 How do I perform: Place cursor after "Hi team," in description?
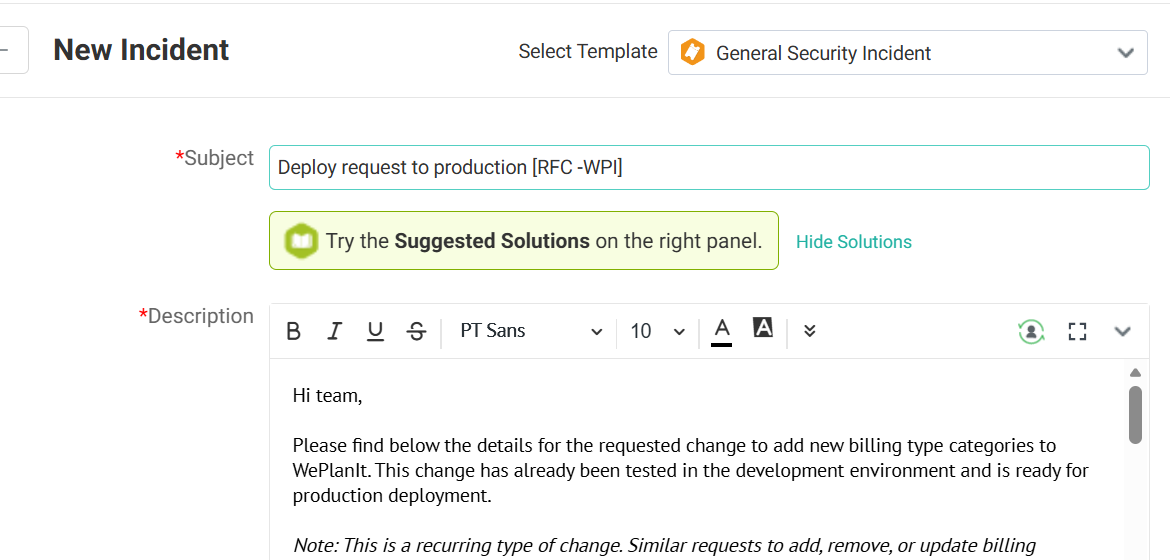363,396
